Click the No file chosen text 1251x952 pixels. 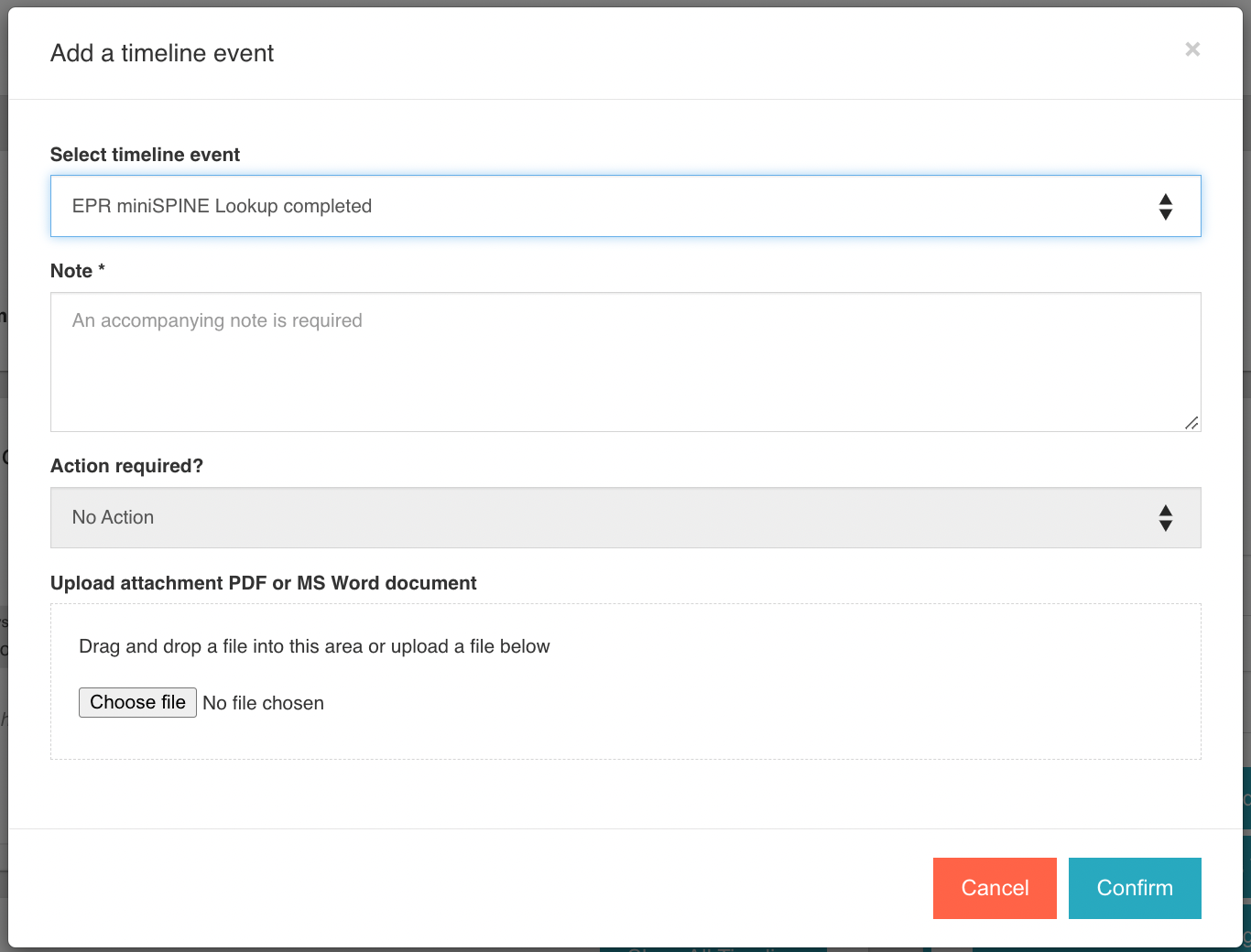[264, 703]
